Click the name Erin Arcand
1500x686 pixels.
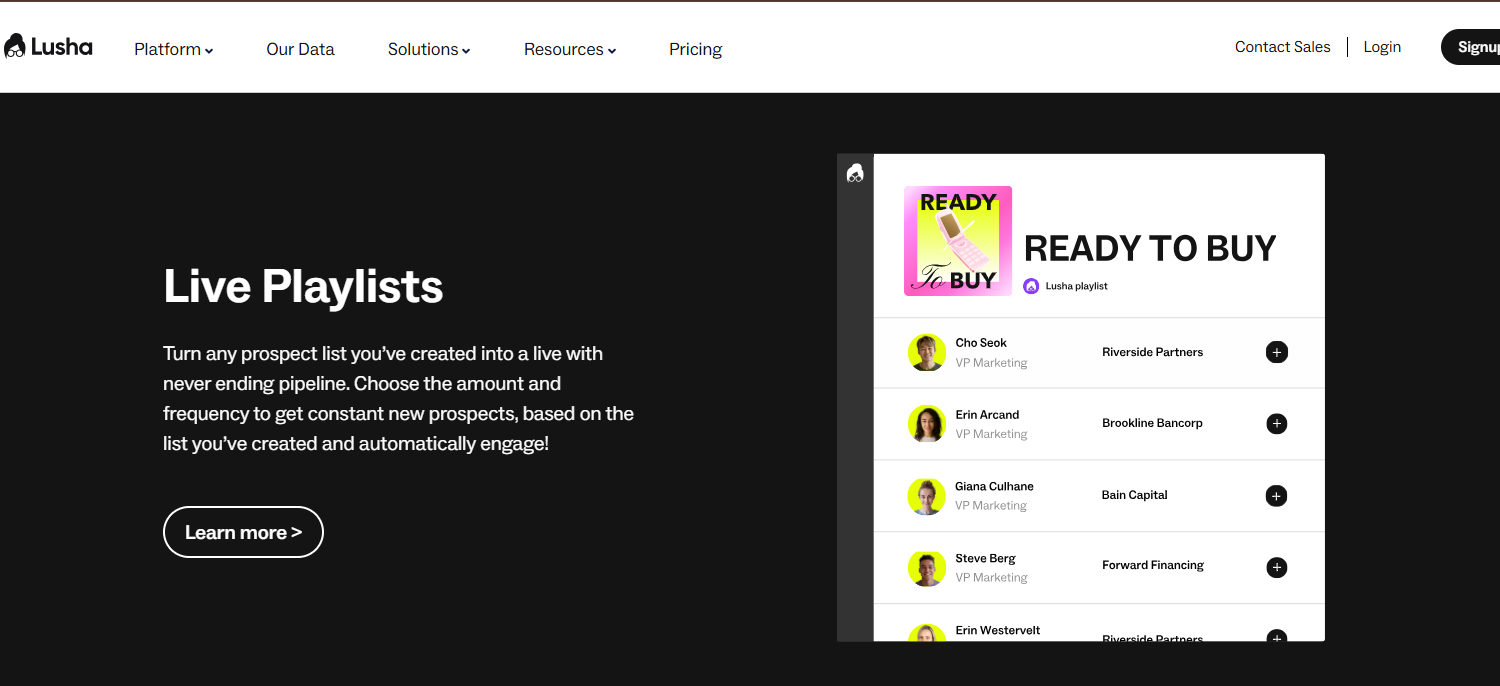987,415
